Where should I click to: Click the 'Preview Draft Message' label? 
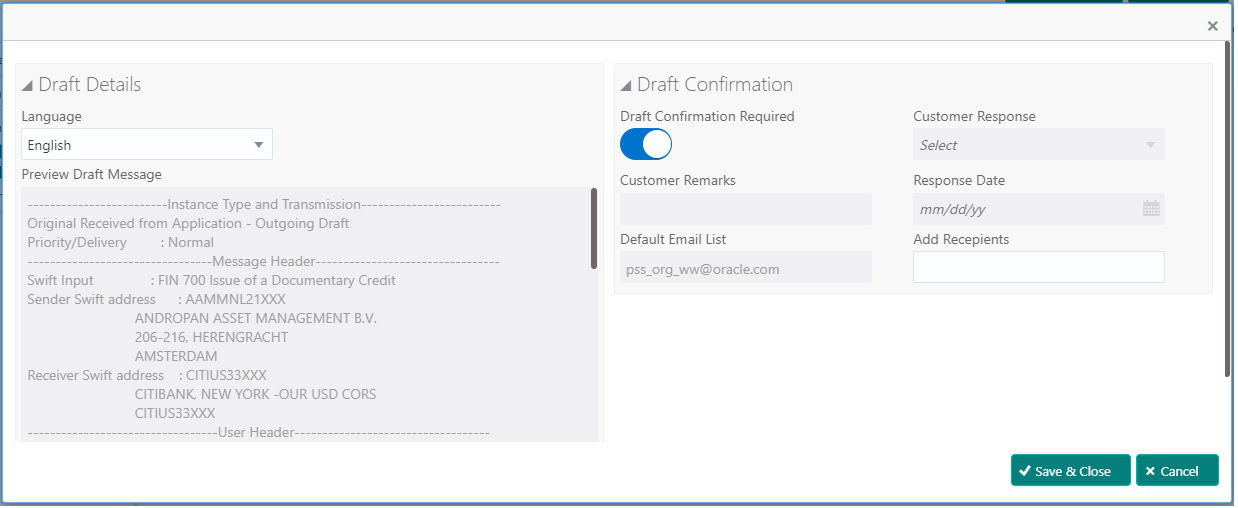pyautogui.click(x=91, y=174)
